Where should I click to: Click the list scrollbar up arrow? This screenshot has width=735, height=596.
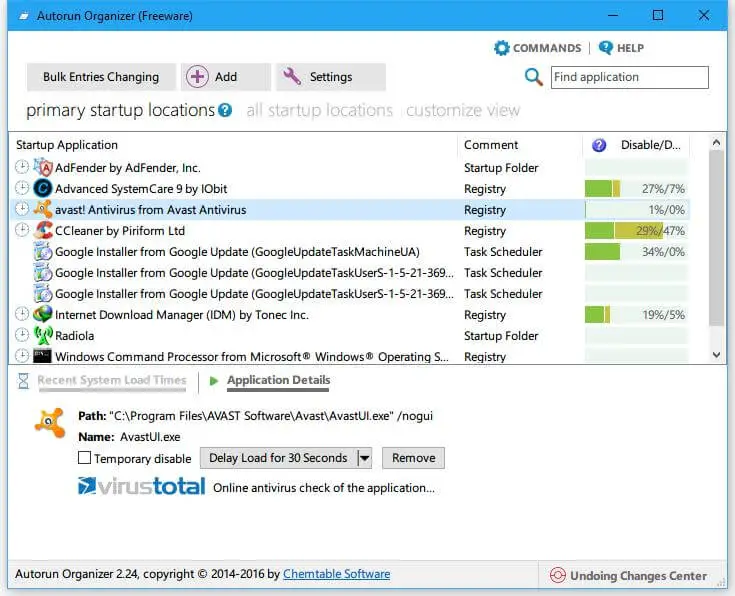click(x=716, y=142)
